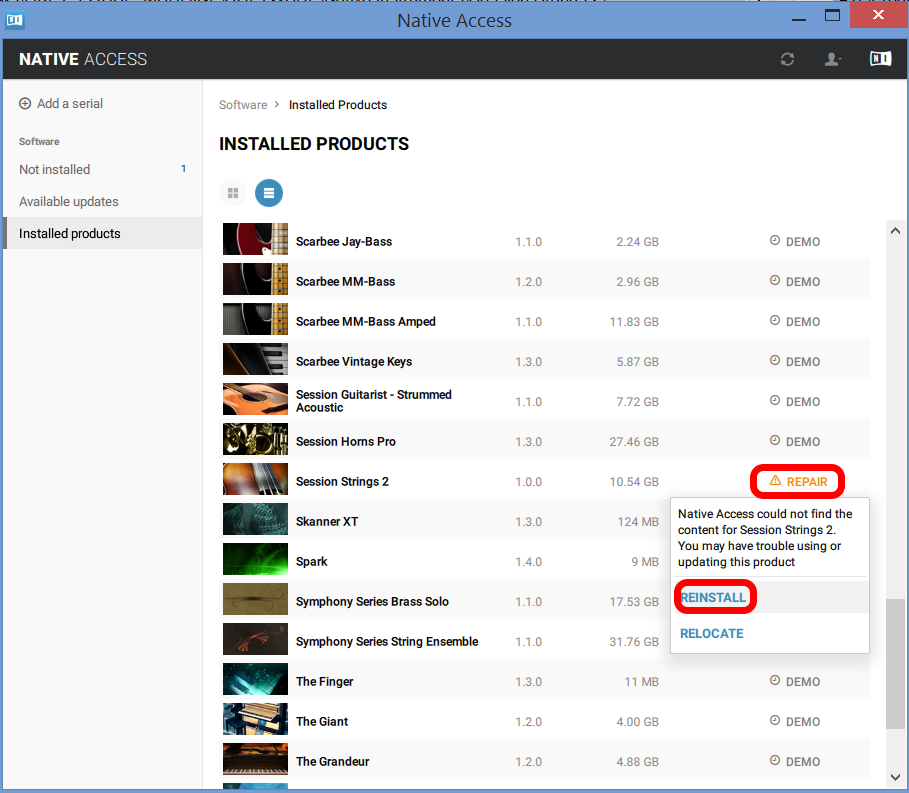Click Session Horns Pro thumbnail
Image resolution: width=909 pixels, height=793 pixels.
click(x=255, y=439)
